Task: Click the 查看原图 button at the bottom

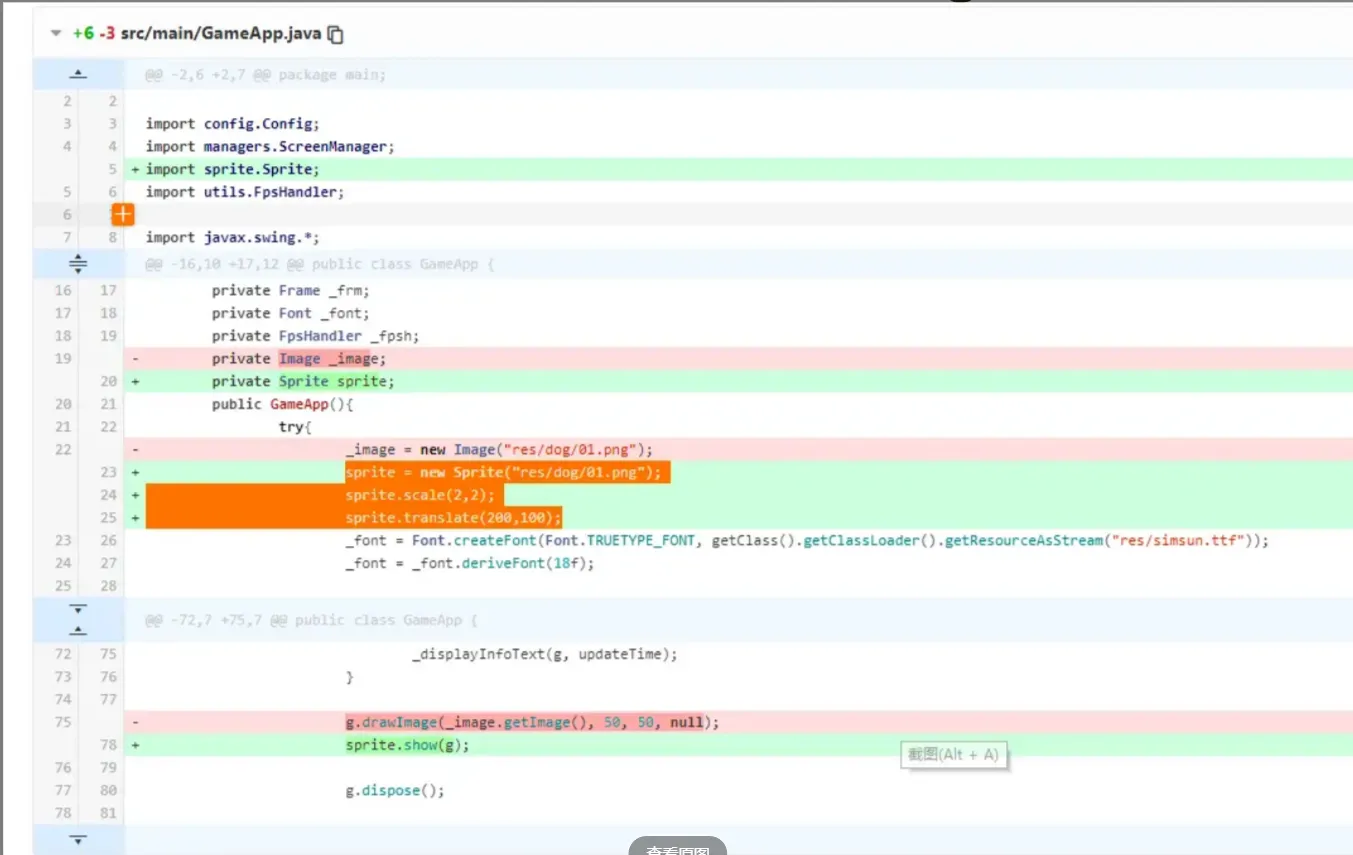Action: coord(678,848)
